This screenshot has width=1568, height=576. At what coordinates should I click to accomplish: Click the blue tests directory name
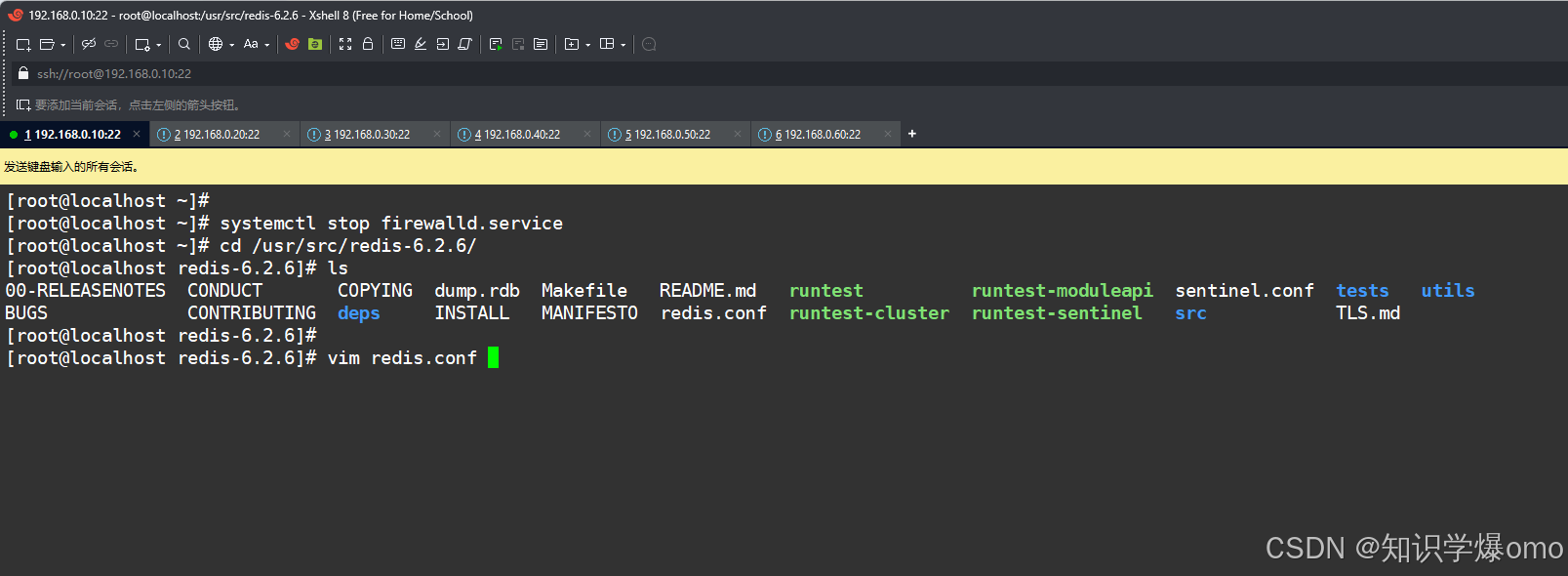point(1362,291)
